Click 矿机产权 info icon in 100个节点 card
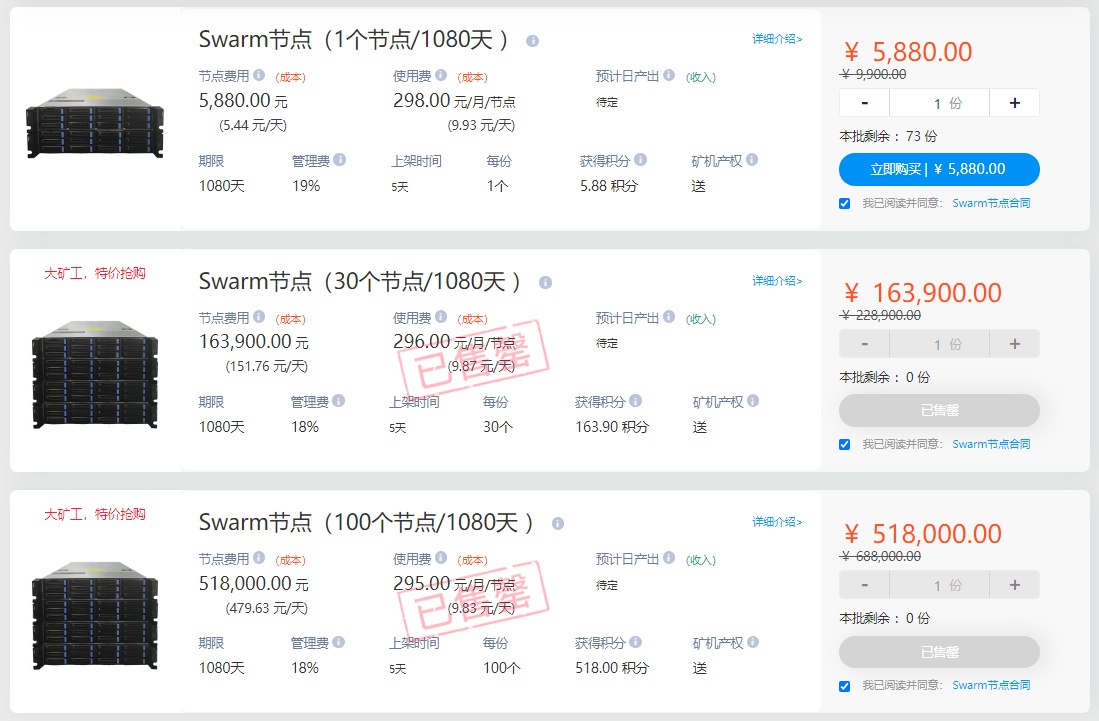The height and width of the screenshot is (721, 1099). click(x=753, y=642)
